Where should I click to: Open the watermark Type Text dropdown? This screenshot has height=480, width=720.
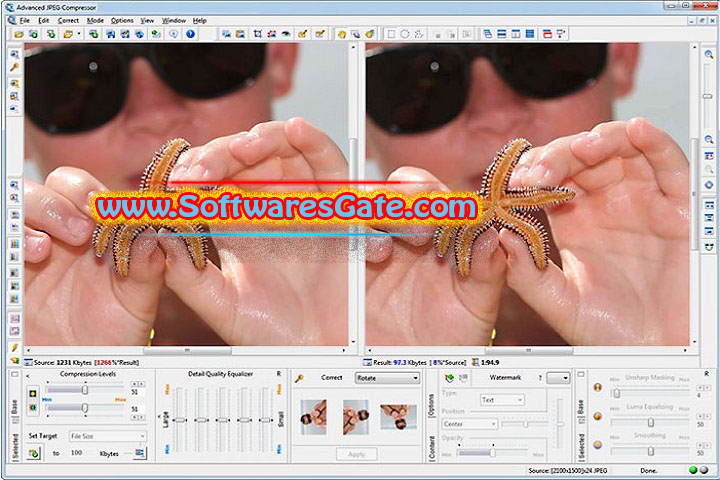pos(502,400)
